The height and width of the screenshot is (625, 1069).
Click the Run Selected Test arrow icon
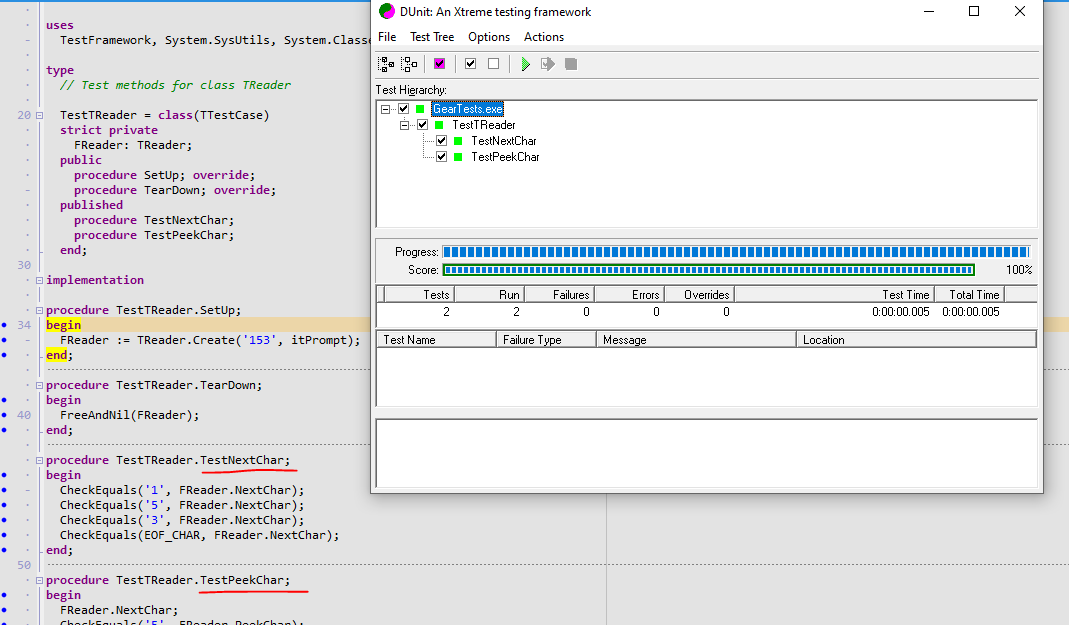pyautogui.click(x=547, y=64)
